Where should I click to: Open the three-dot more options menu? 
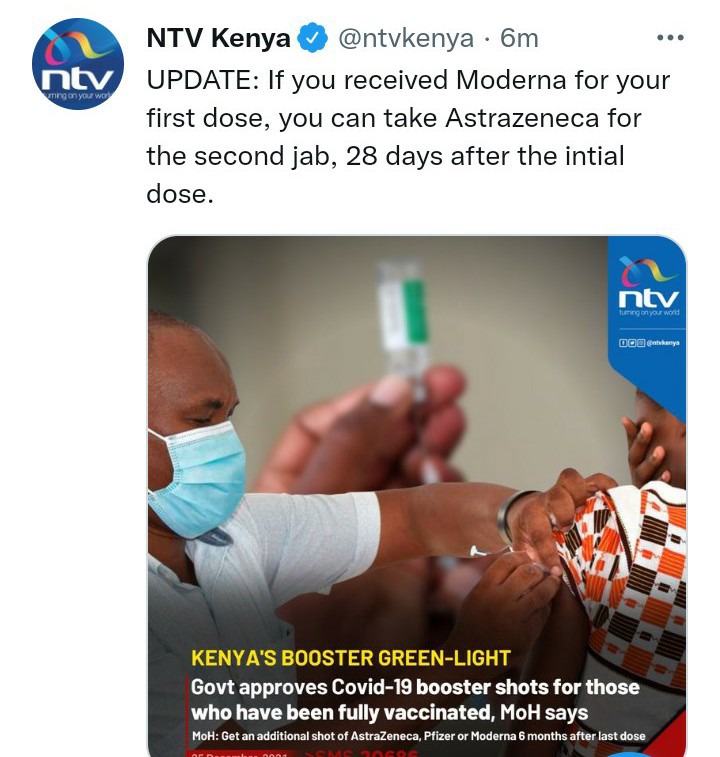coord(670,38)
